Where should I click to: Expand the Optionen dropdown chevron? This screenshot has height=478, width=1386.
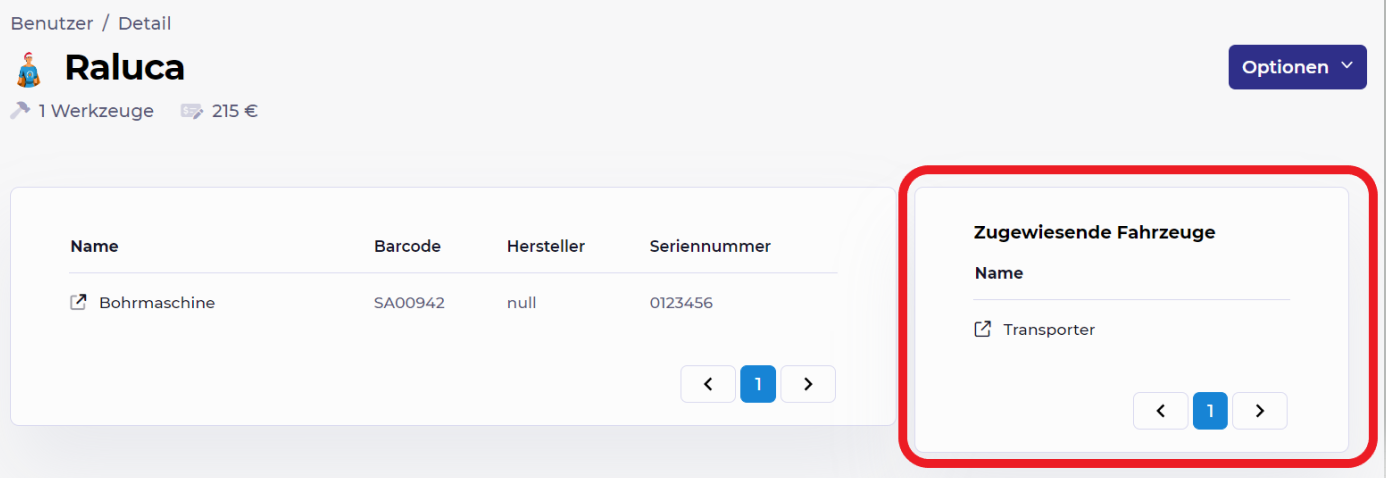click(1346, 66)
